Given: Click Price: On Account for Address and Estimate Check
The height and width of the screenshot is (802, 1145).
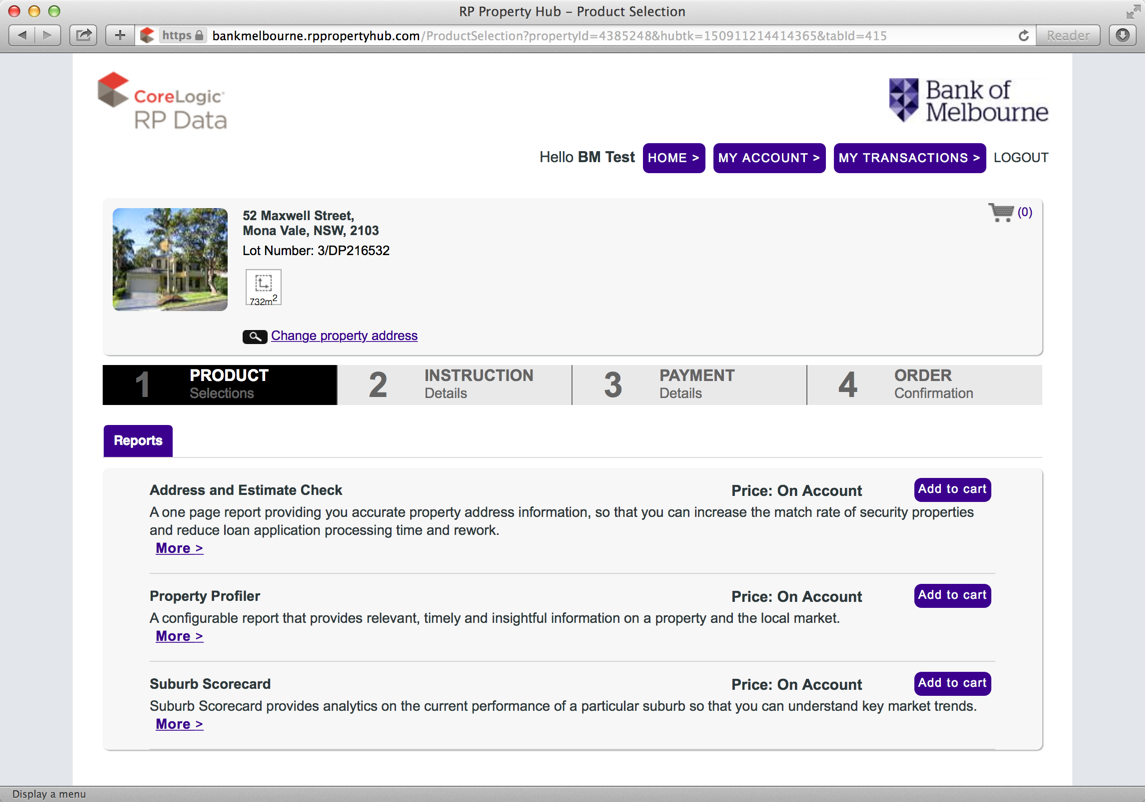Looking at the screenshot, I should point(797,491).
